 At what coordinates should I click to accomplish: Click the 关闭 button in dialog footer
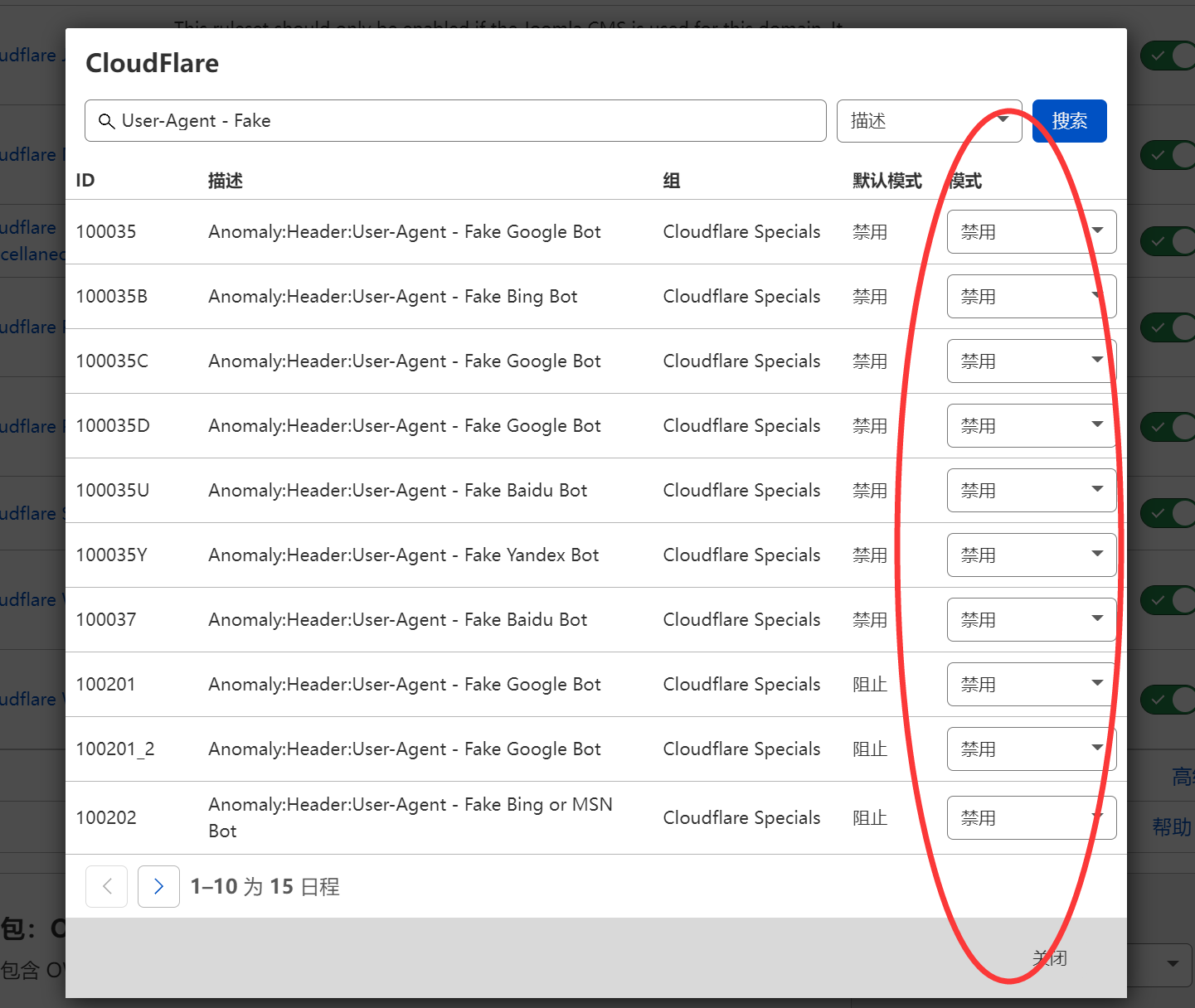coord(1049,958)
